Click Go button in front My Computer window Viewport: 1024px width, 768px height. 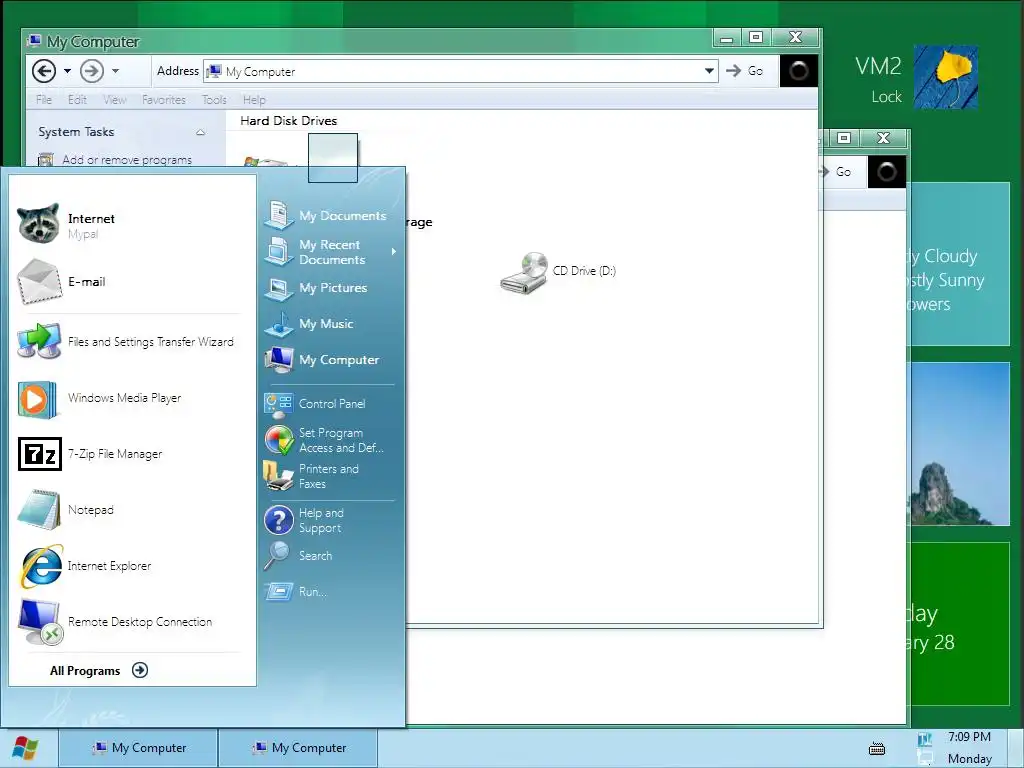point(745,71)
